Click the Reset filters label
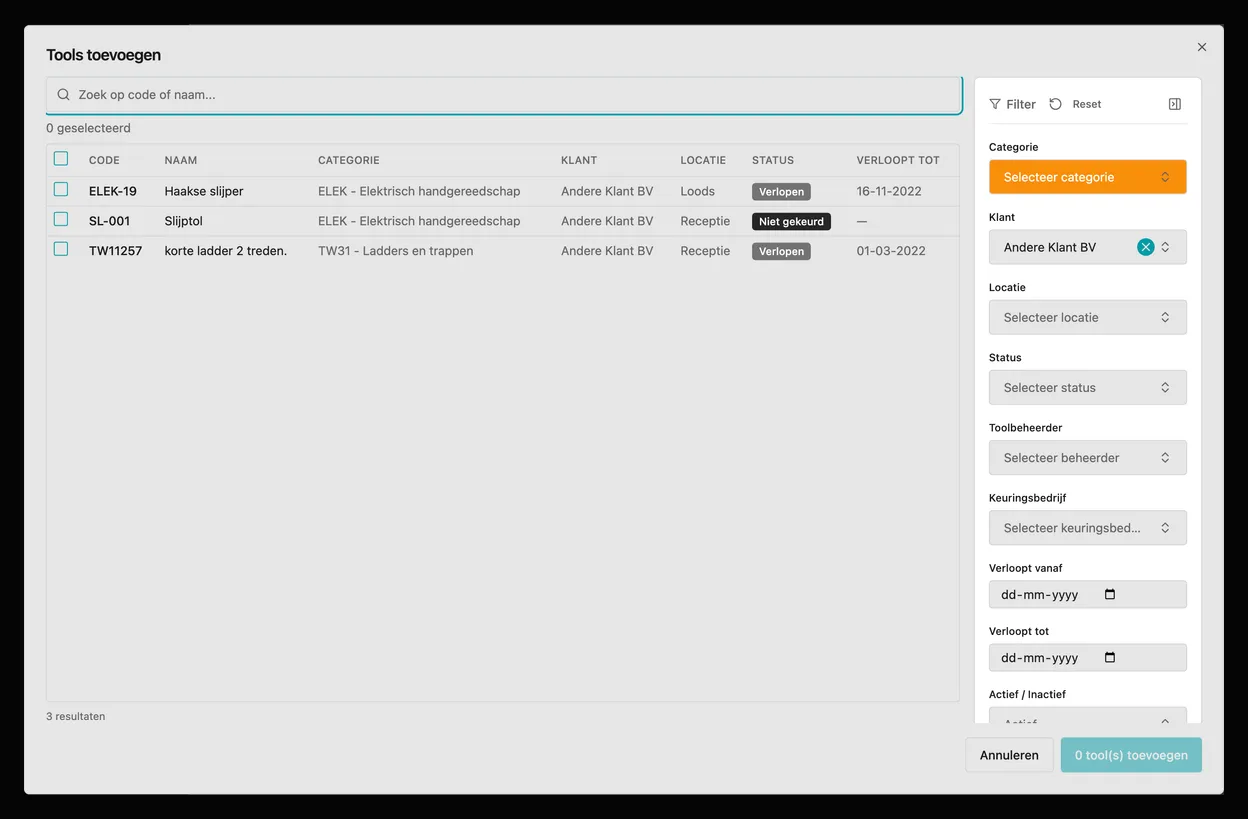 pyautogui.click(x=1087, y=104)
